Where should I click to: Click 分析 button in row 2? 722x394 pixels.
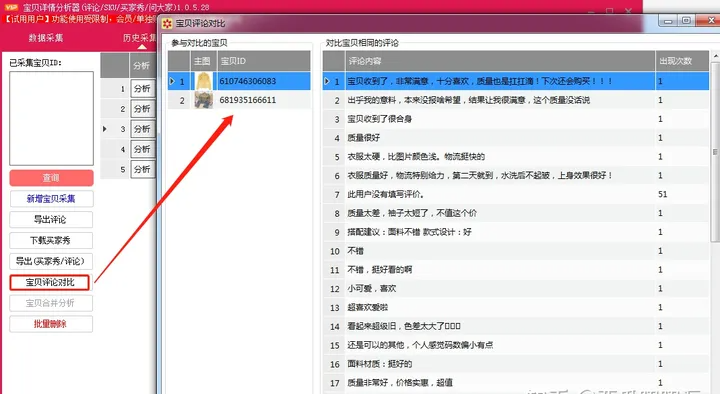(143, 109)
